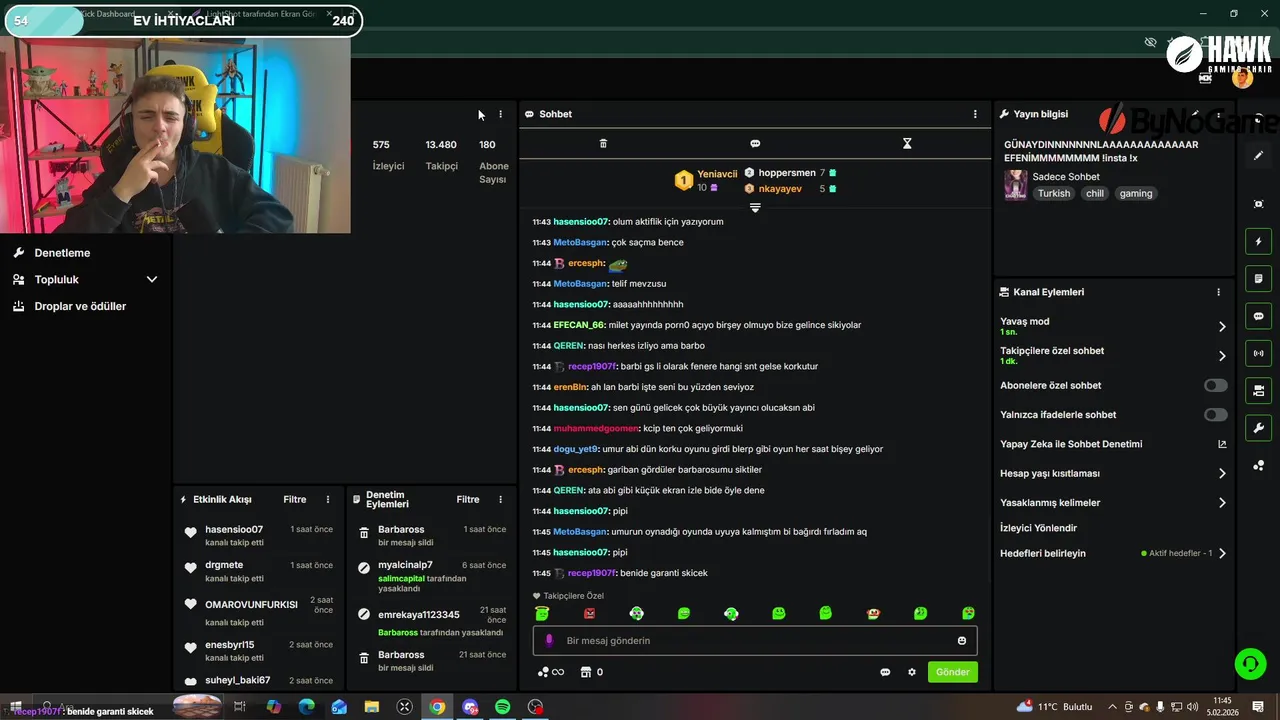Click the Turkish tag

[x=1054, y=193]
